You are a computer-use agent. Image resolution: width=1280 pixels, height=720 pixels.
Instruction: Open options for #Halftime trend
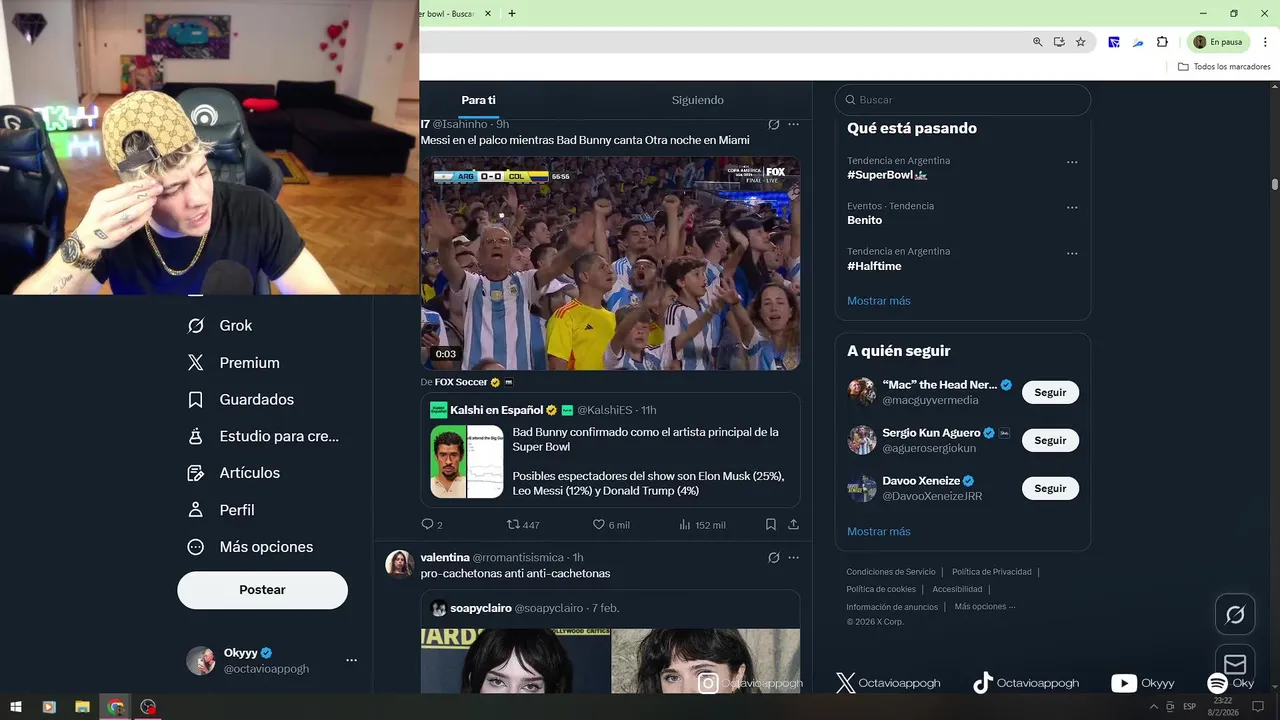click(1072, 253)
